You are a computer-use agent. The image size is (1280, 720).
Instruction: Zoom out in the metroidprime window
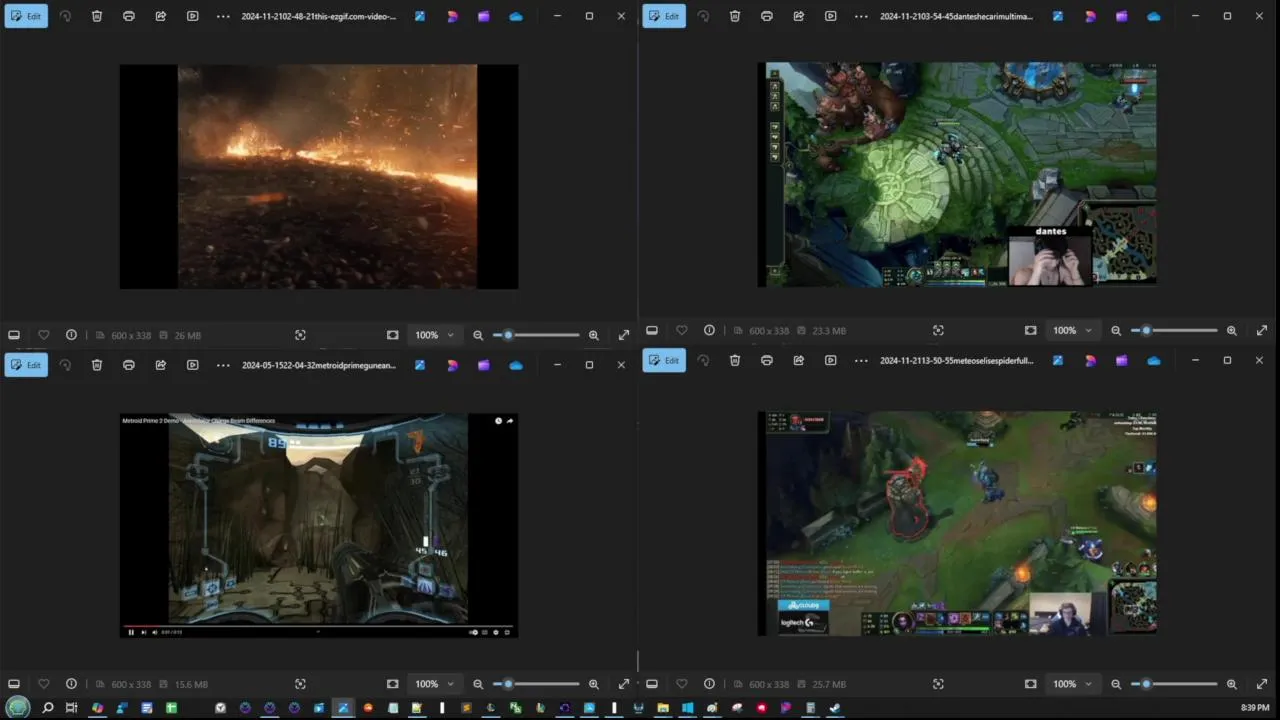478,684
